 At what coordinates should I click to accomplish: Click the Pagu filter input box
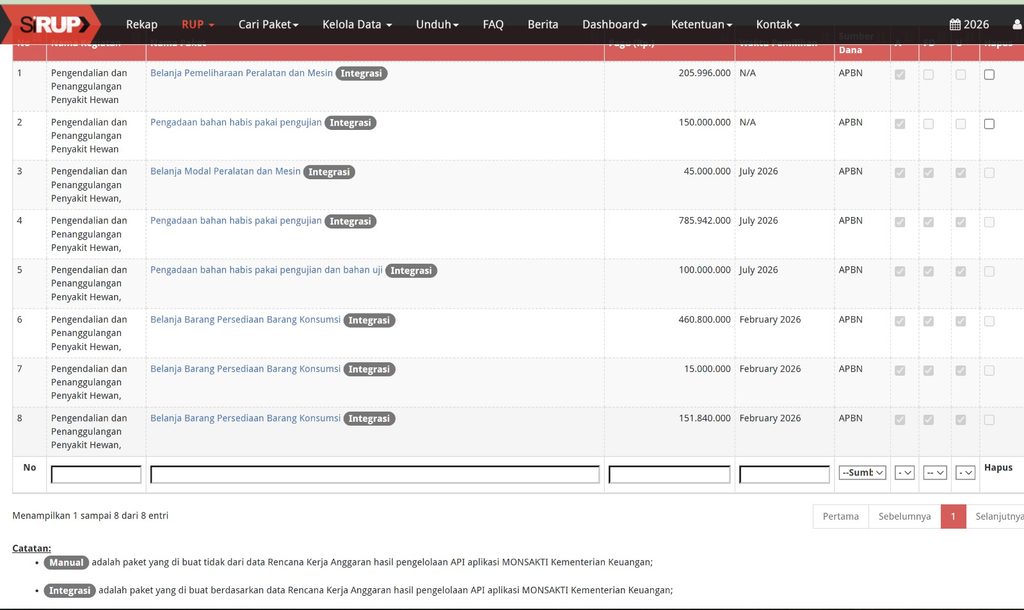(669, 474)
